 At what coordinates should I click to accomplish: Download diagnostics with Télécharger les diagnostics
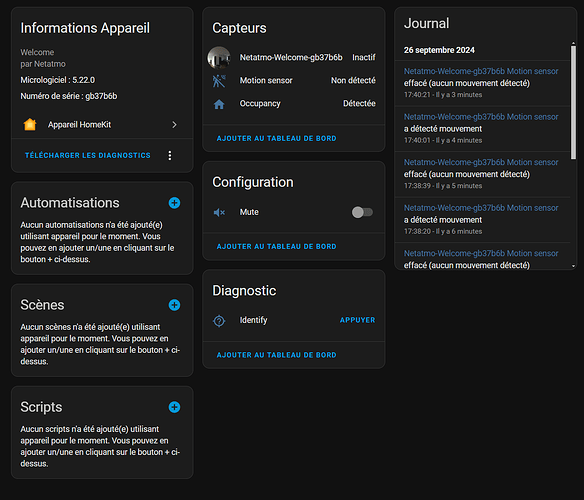(x=88, y=155)
